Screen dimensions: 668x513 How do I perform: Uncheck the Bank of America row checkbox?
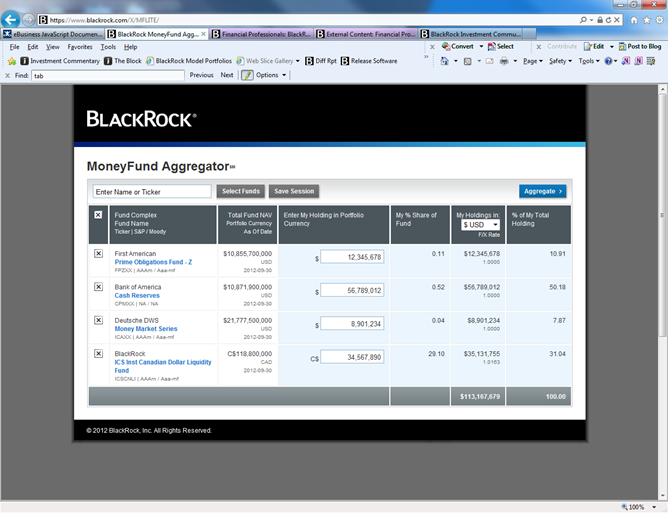pos(98,287)
